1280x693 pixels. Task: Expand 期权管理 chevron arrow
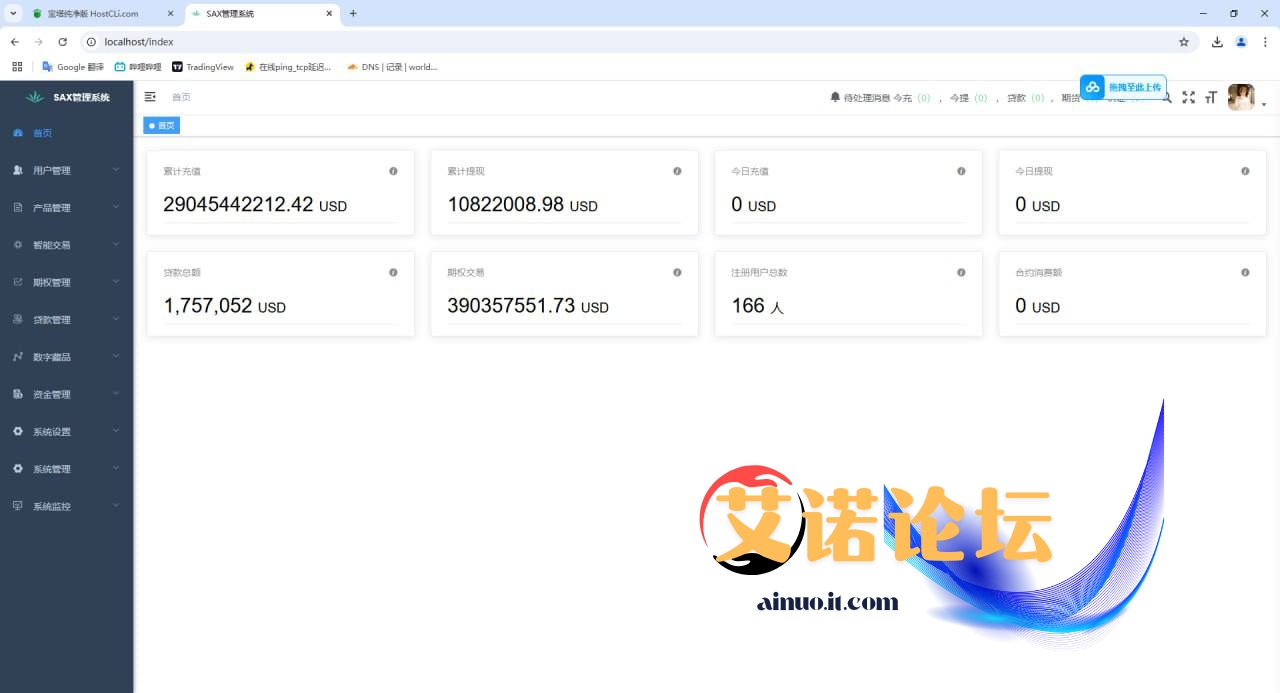coord(116,282)
